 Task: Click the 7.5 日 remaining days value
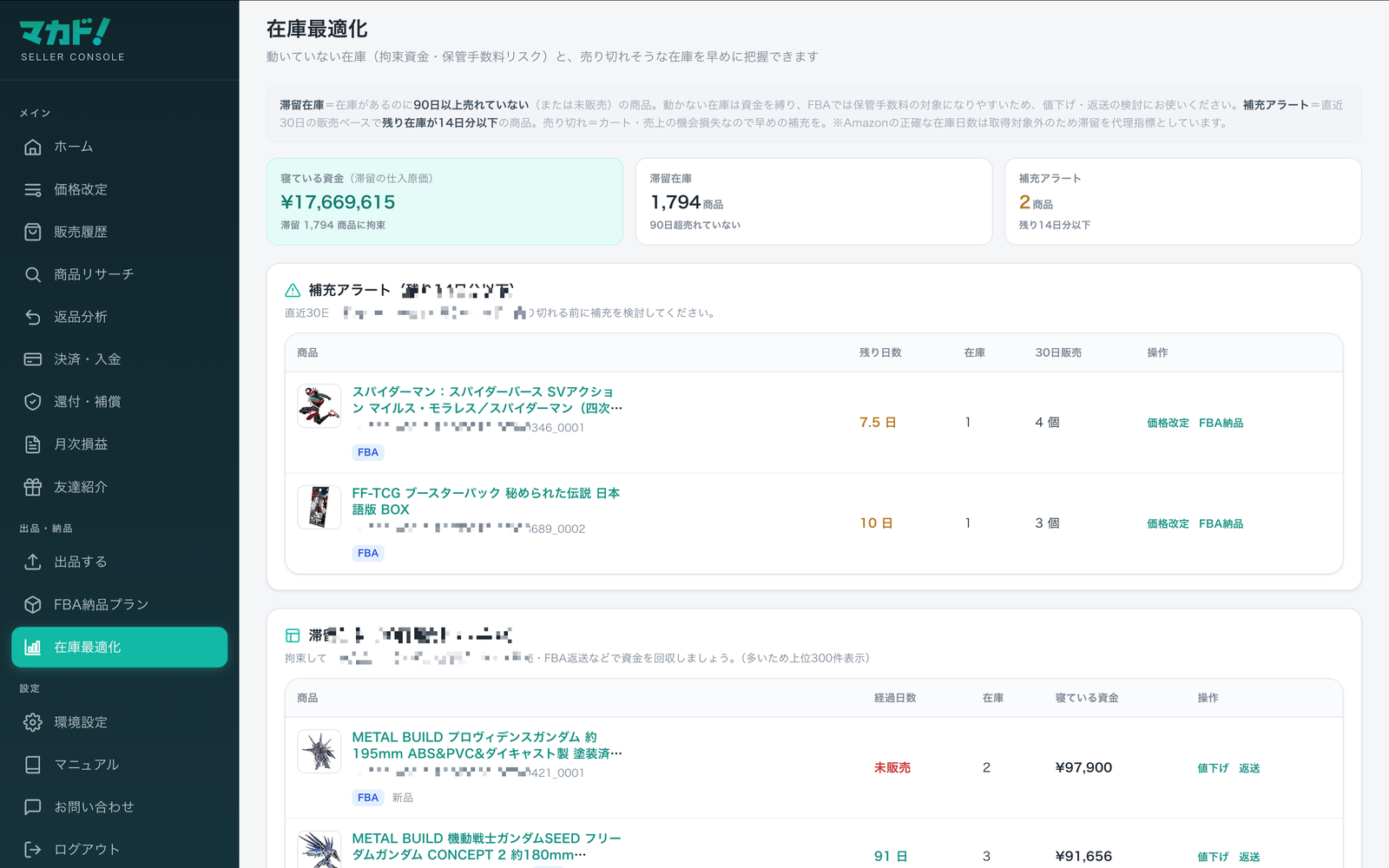[878, 423]
